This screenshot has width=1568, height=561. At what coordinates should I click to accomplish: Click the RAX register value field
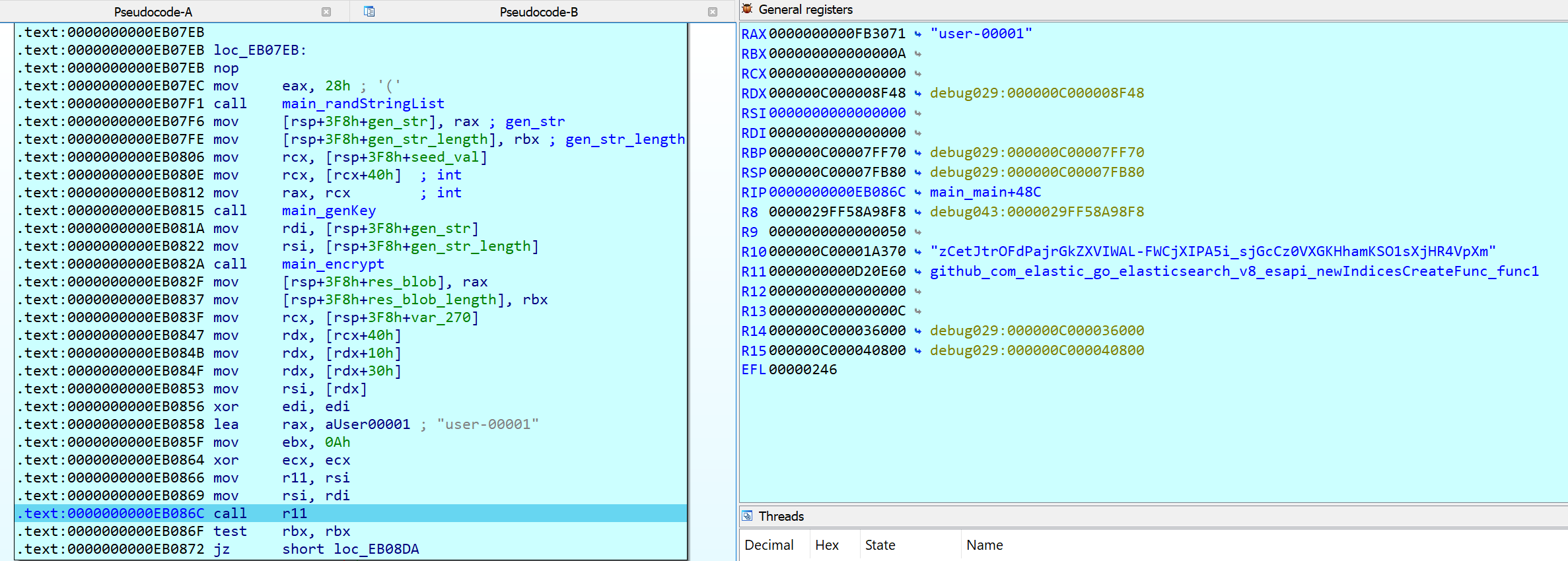pos(837,34)
